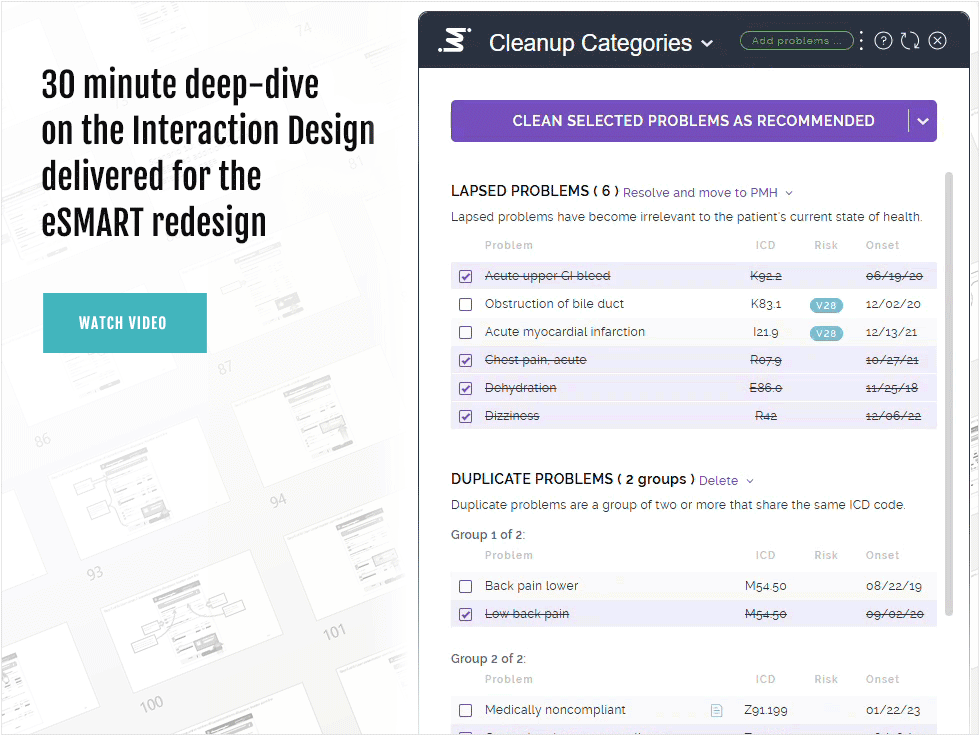Click Onset column header in Lapsed Problems

[882, 246]
